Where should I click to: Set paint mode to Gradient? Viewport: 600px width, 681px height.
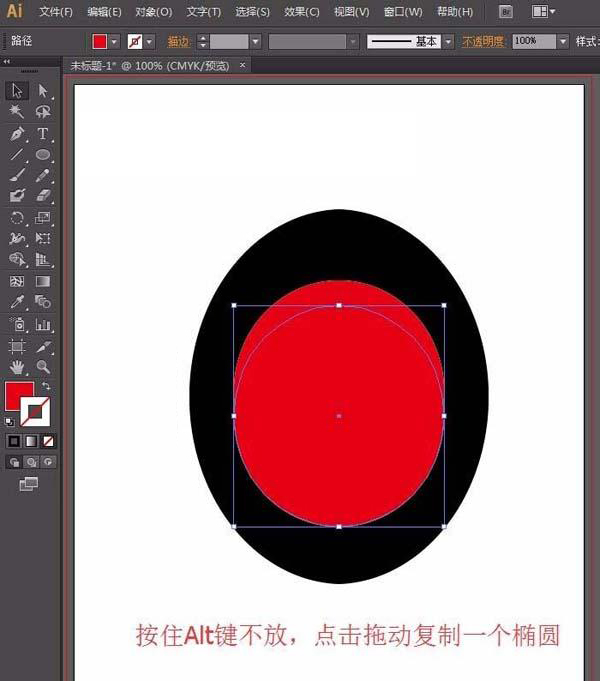coord(31,441)
